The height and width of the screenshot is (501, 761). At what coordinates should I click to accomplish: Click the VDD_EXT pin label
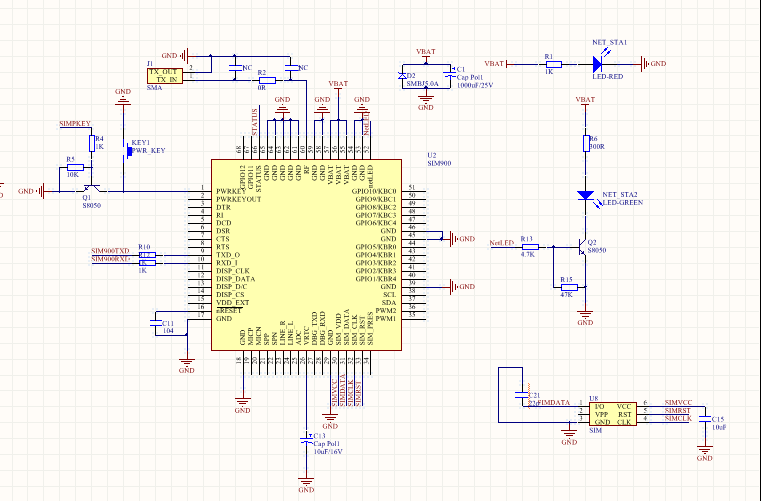(232, 302)
